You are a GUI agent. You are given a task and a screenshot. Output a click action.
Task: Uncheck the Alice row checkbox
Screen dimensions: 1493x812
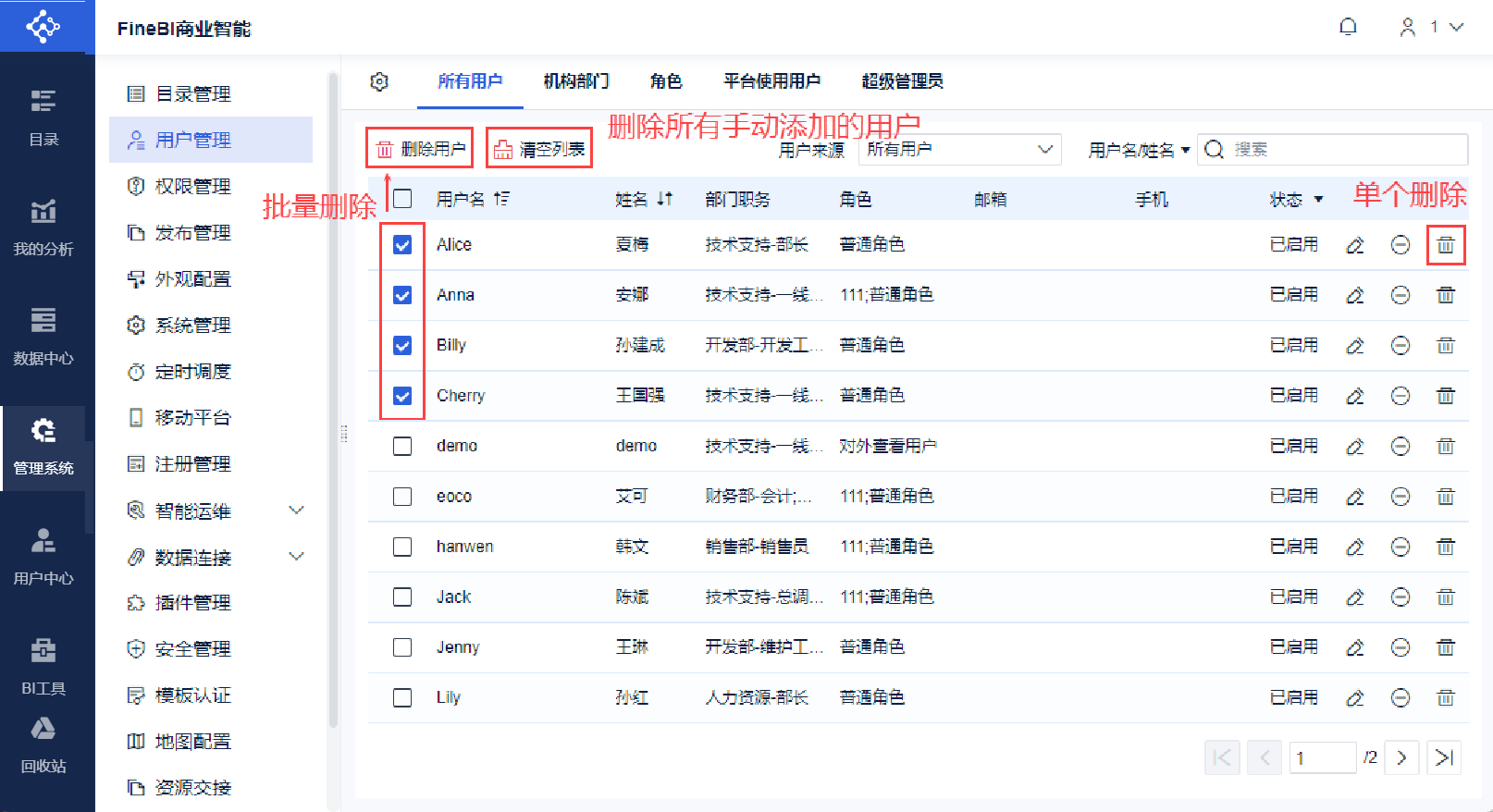402,244
